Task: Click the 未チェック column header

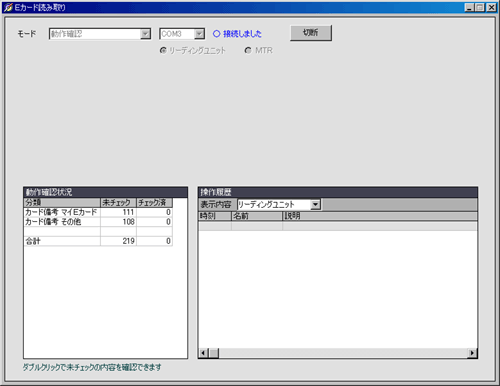Action: click(118, 202)
